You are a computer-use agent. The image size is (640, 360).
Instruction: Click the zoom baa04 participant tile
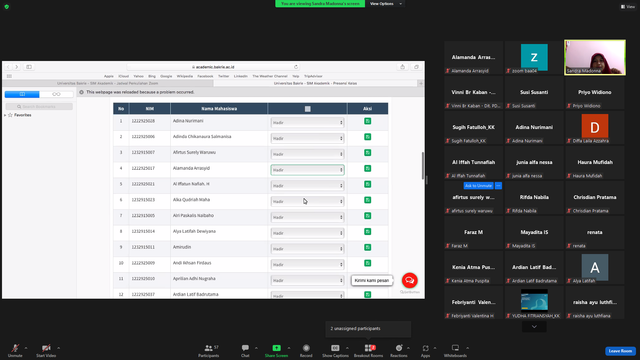[x=534, y=58]
